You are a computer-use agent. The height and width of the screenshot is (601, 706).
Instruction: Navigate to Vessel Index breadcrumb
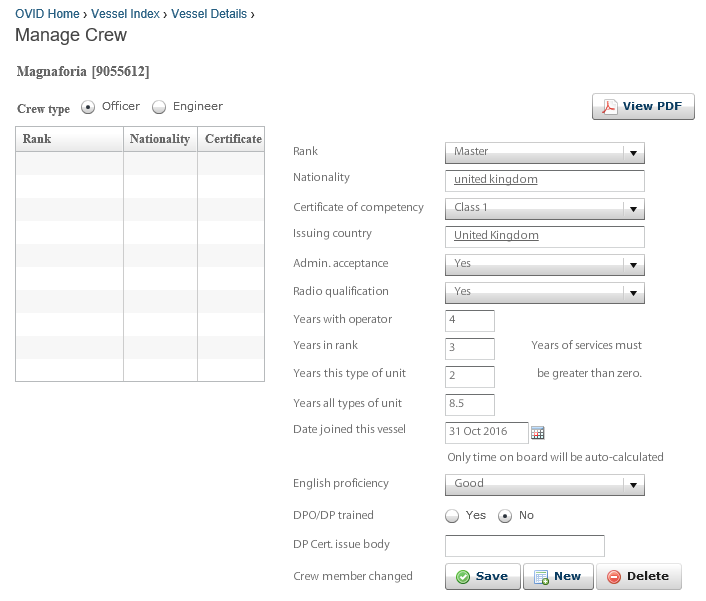pyautogui.click(x=125, y=14)
